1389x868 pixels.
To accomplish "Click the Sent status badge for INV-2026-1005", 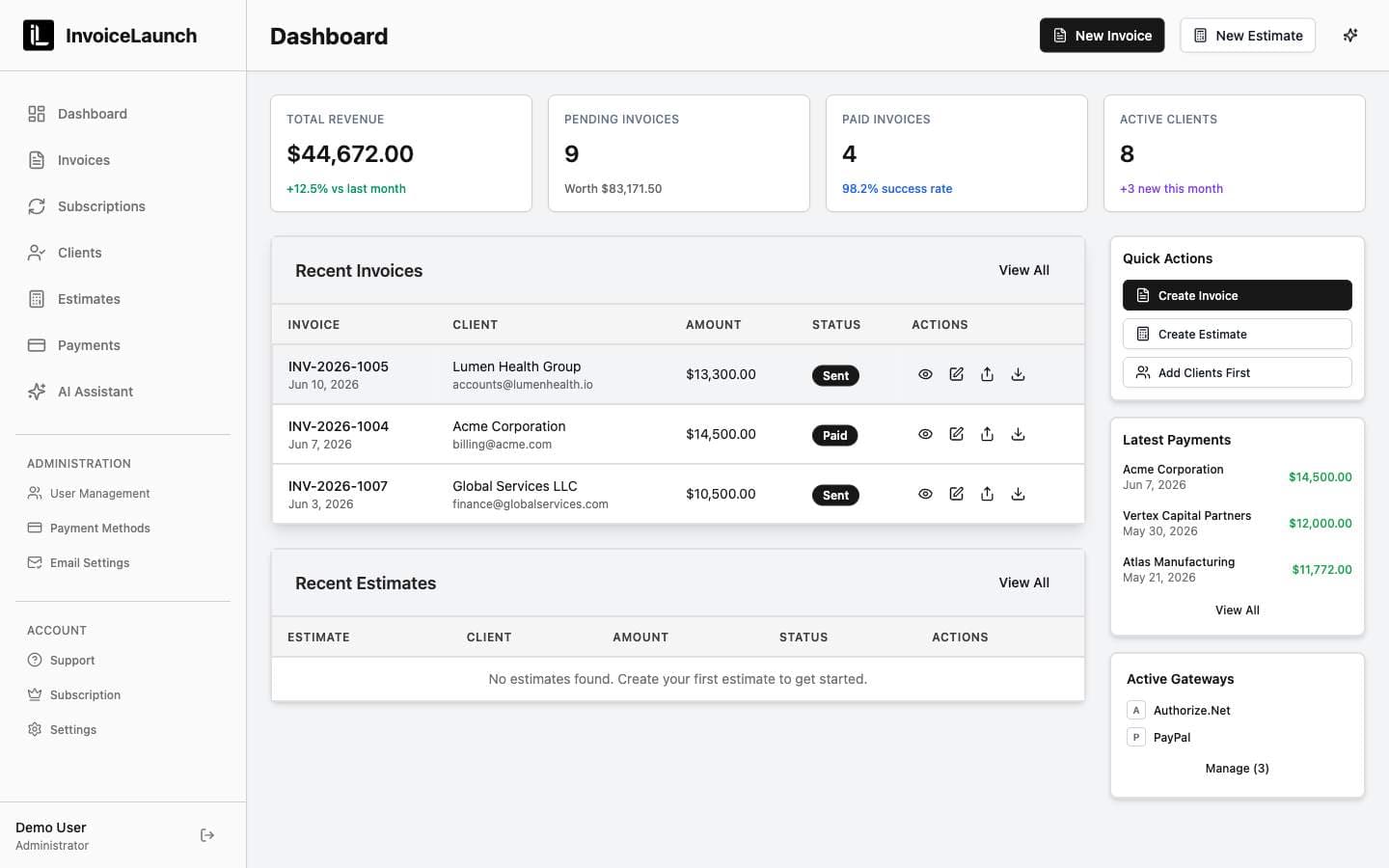I will point(835,375).
